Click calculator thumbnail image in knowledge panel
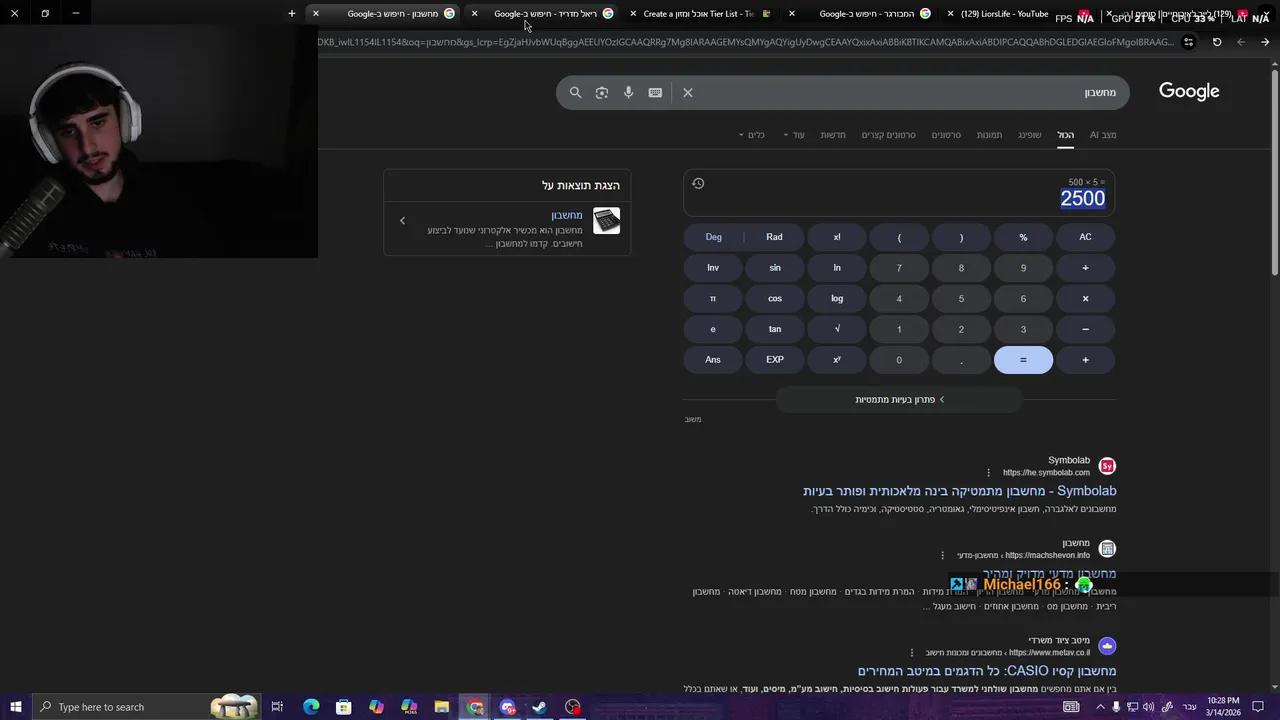The height and width of the screenshot is (720, 1280). pyautogui.click(x=606, y=221)
